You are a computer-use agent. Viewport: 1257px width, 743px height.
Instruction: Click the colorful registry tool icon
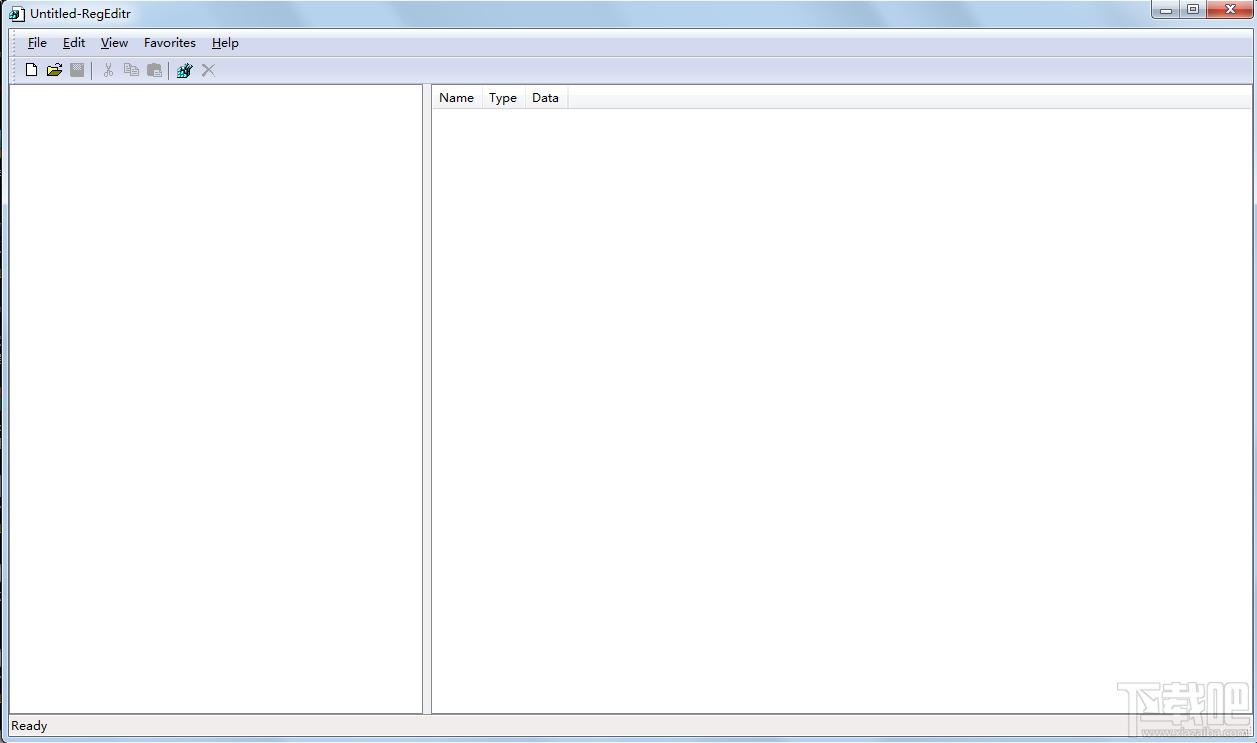coord(184,69)
